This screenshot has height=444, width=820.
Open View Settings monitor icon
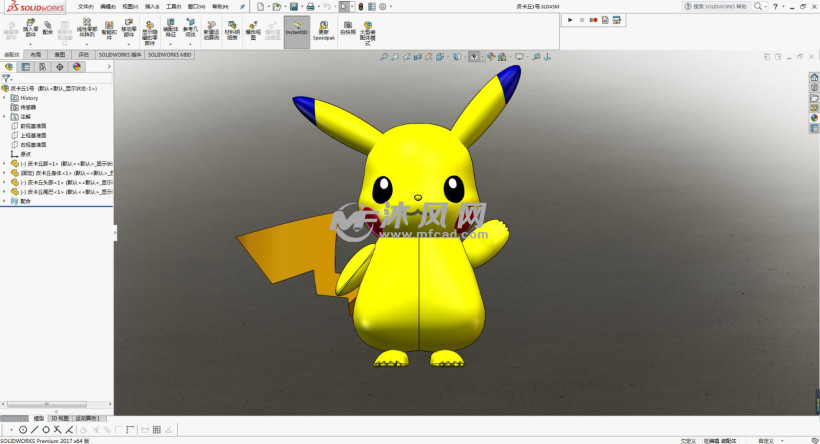click(x=519, y=56)
